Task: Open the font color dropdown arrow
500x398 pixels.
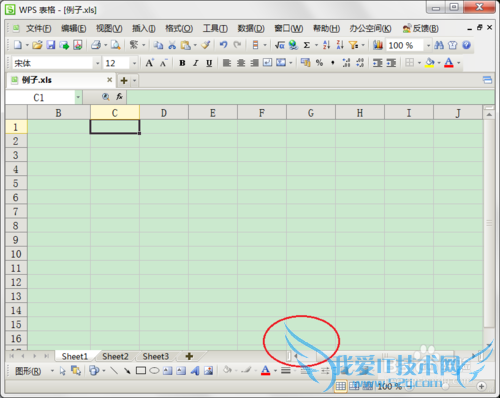Action: coord(459,63)
